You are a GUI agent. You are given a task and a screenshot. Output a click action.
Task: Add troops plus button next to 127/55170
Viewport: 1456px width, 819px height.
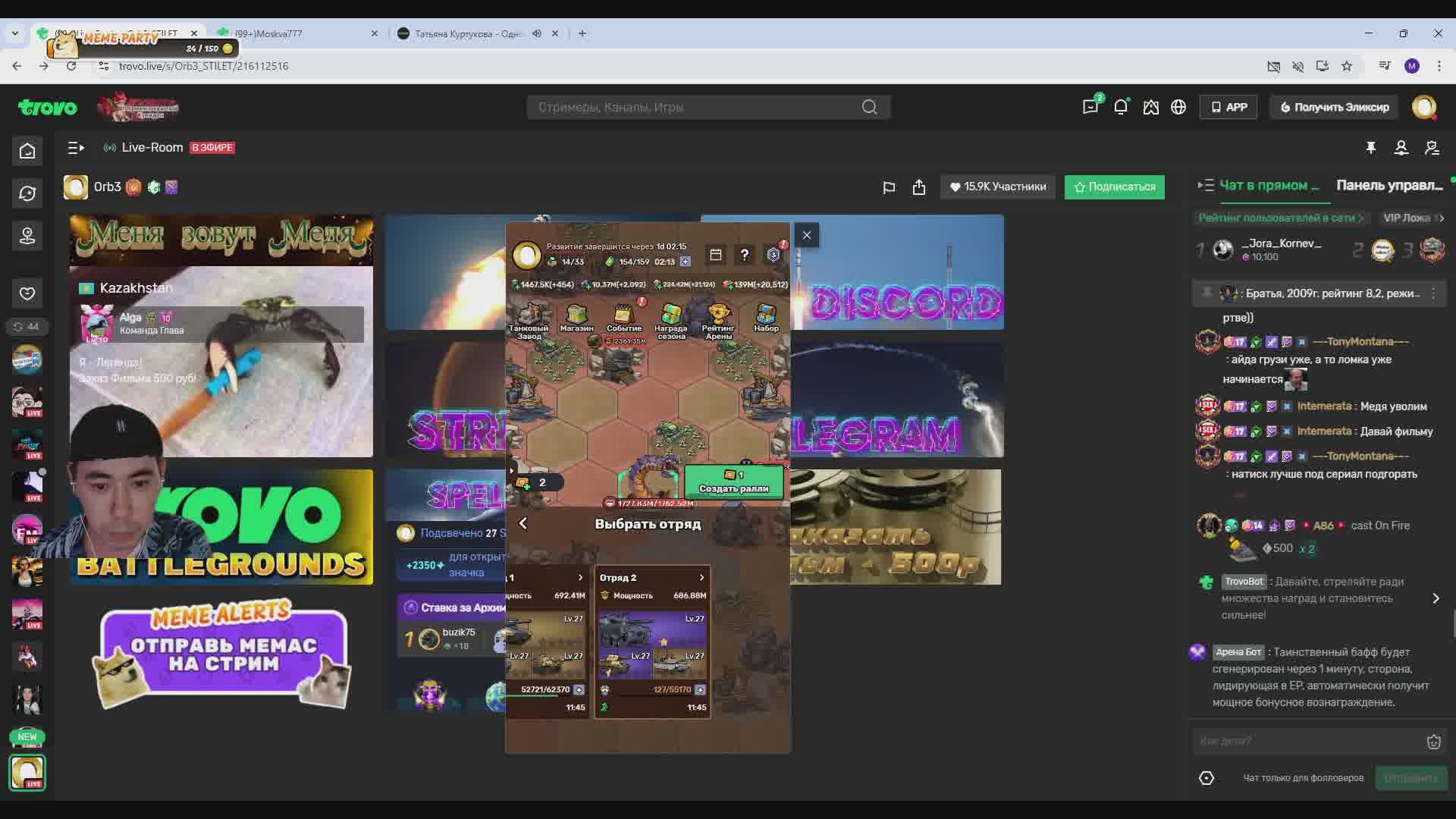click(700, 690)
